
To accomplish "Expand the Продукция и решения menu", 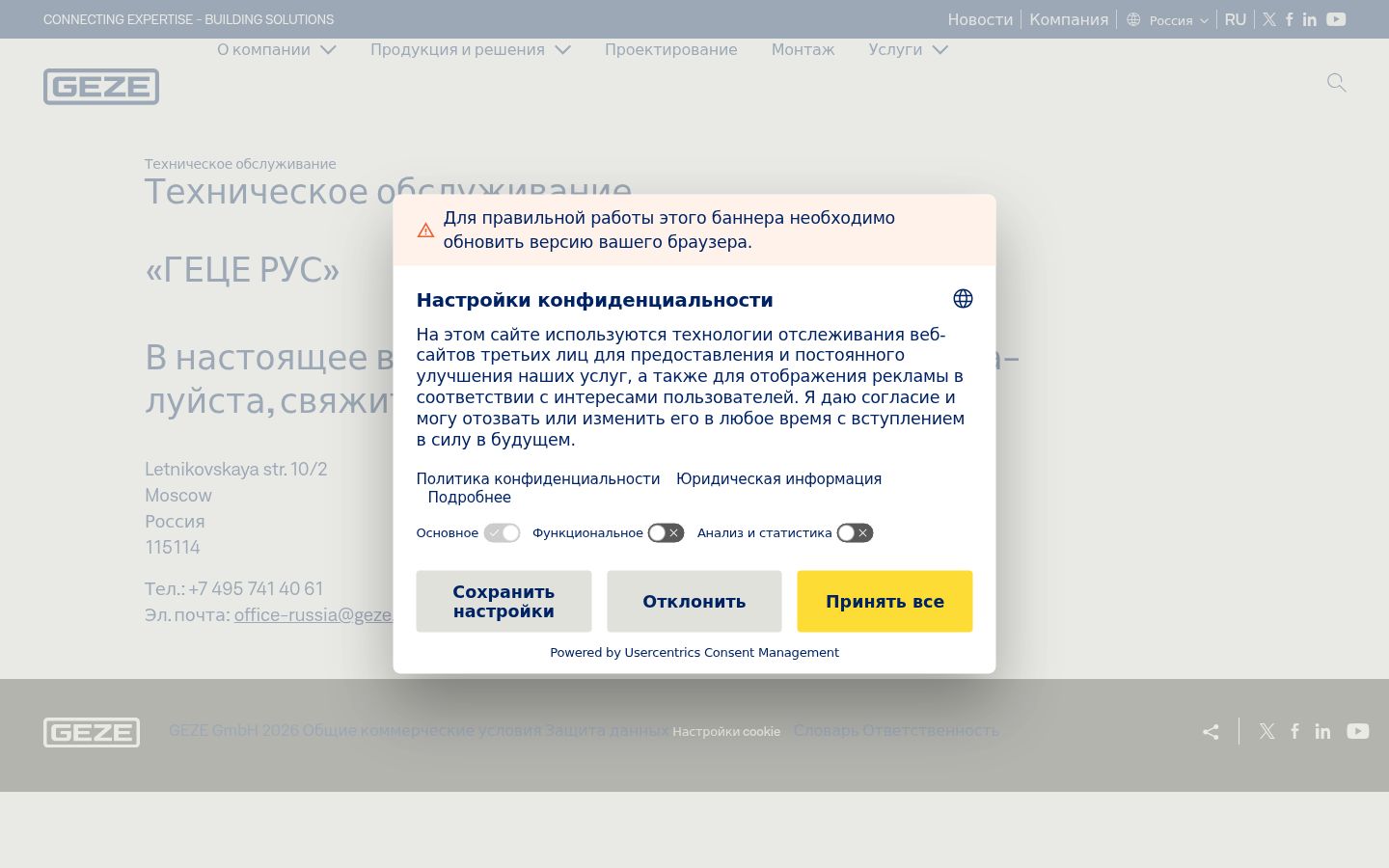I will click(x=471, y=49).
